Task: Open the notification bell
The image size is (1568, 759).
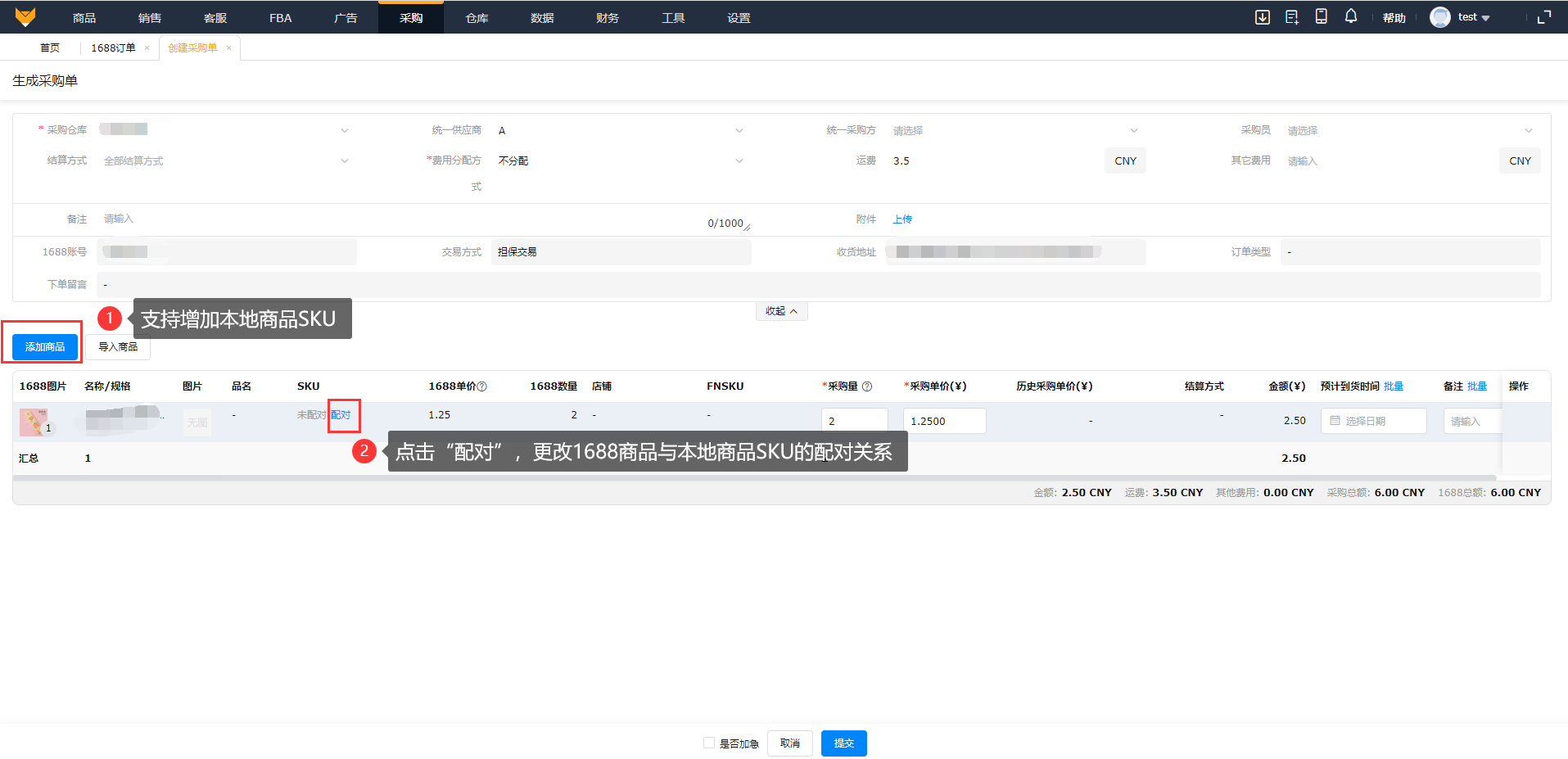Action: pos(1350,16)
